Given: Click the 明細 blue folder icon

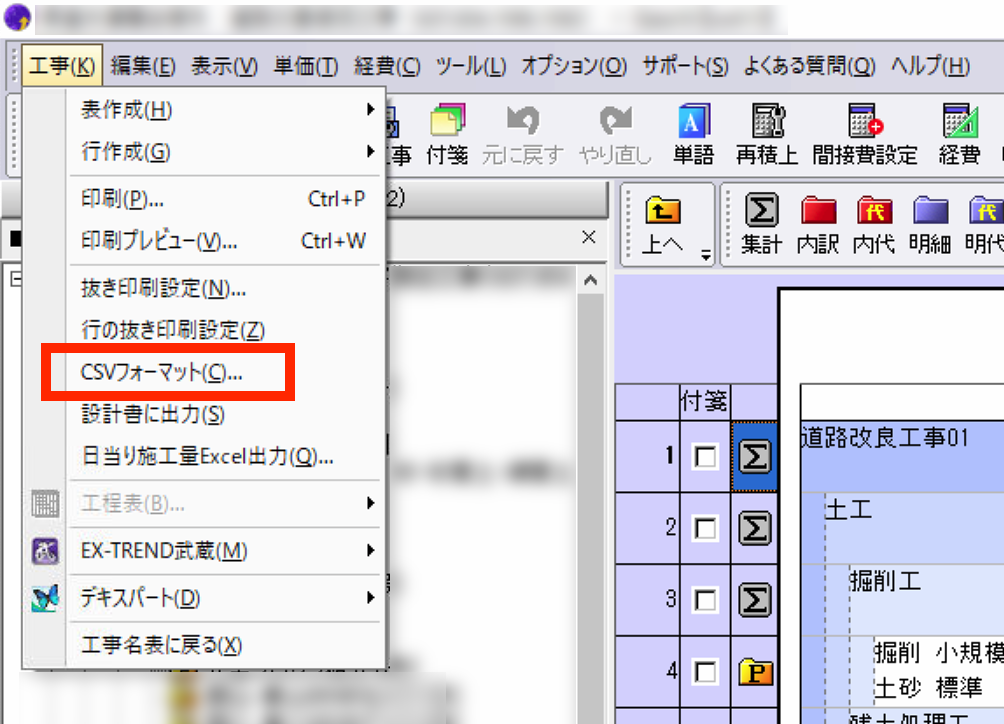Looking at the screenshot, I should click(x=930, y=224).
